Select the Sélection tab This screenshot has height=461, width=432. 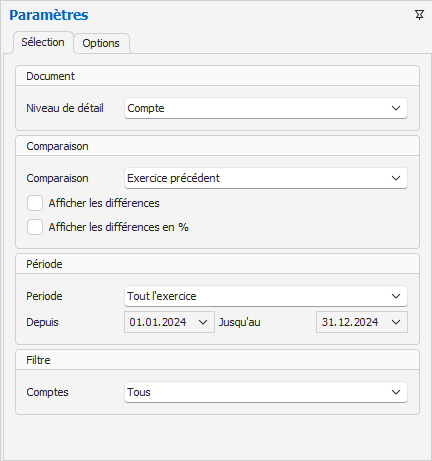click(x=43, y=42)
